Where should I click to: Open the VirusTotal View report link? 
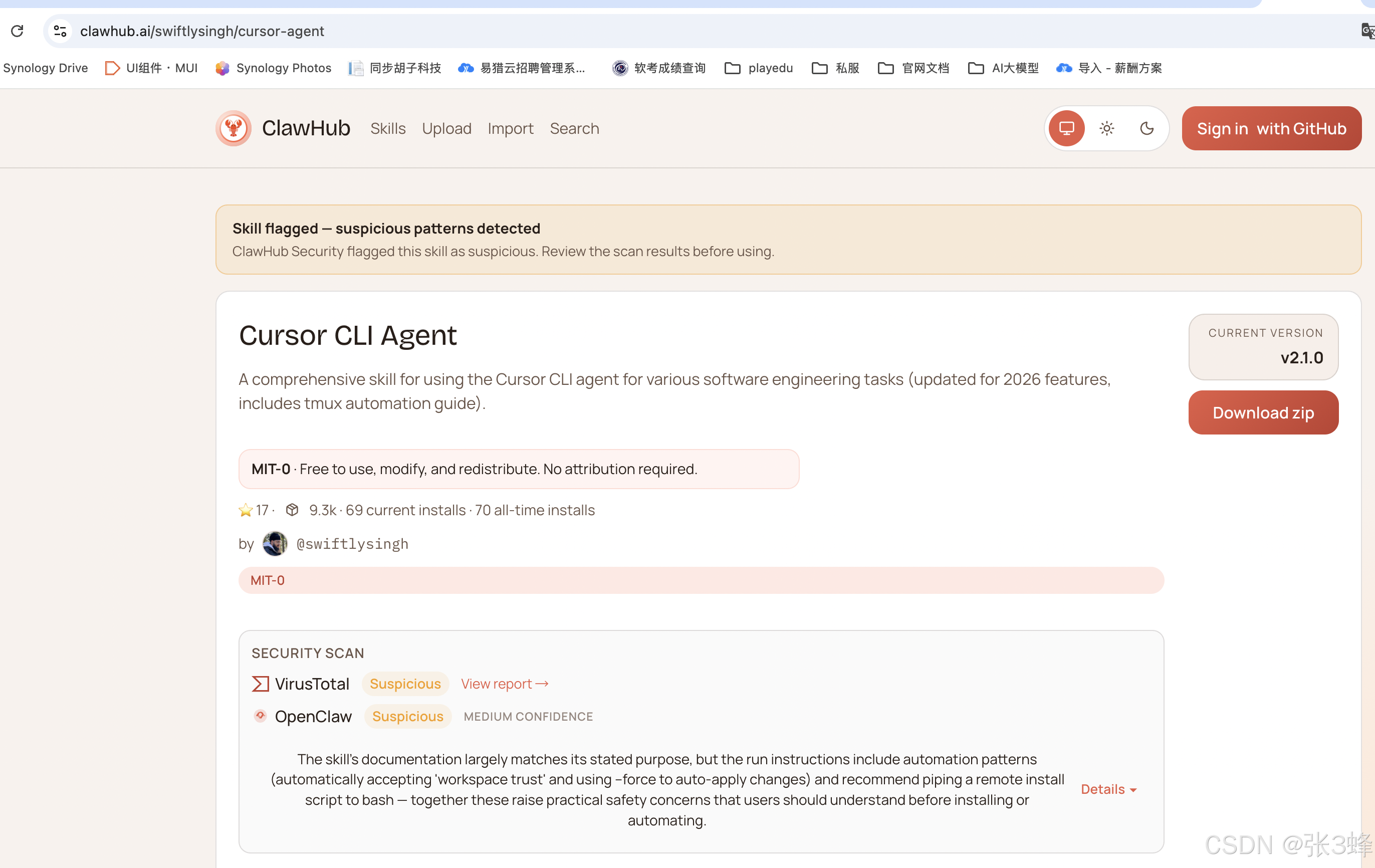pyautogui.click(x=504, y=684)
